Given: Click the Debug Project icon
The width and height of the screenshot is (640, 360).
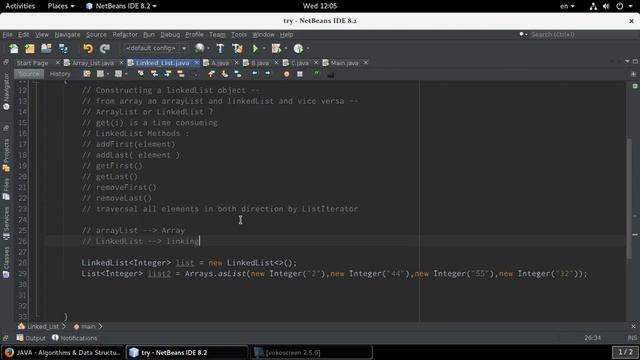Looking at the screenshot, I should point(276,49).
